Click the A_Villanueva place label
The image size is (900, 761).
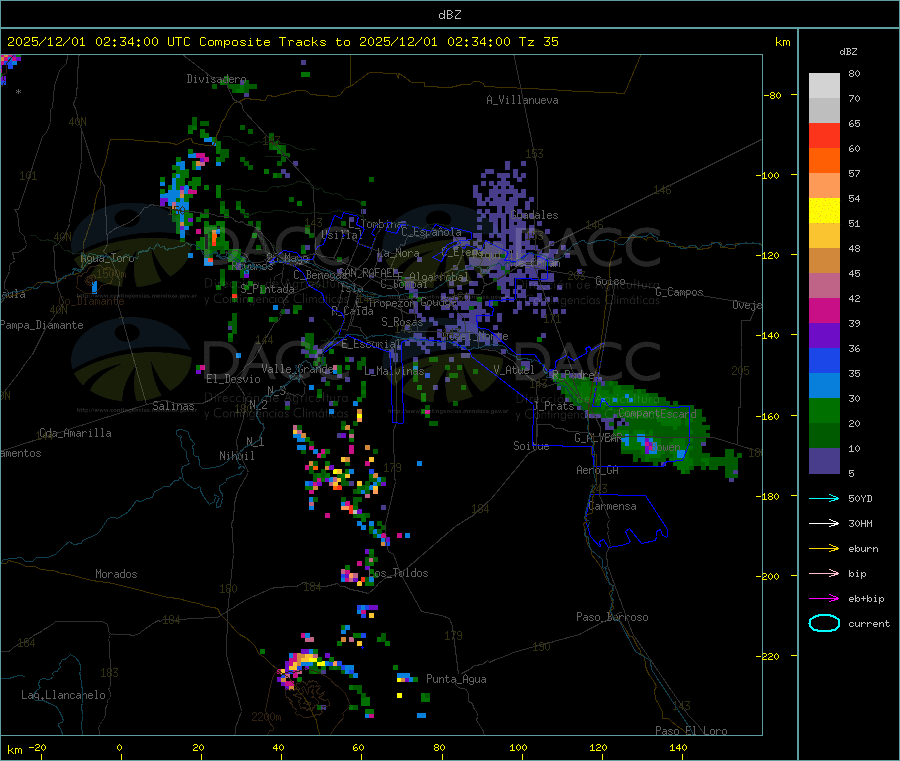tap(522, 100)
